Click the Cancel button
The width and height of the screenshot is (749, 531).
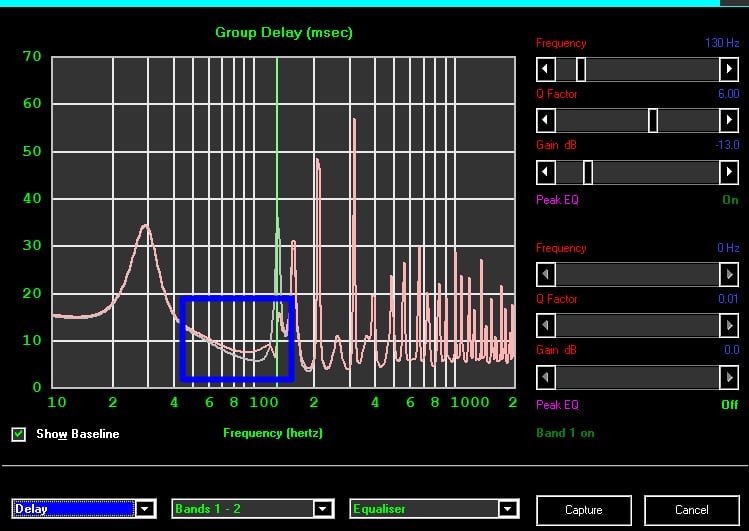(x=692, y=510)
